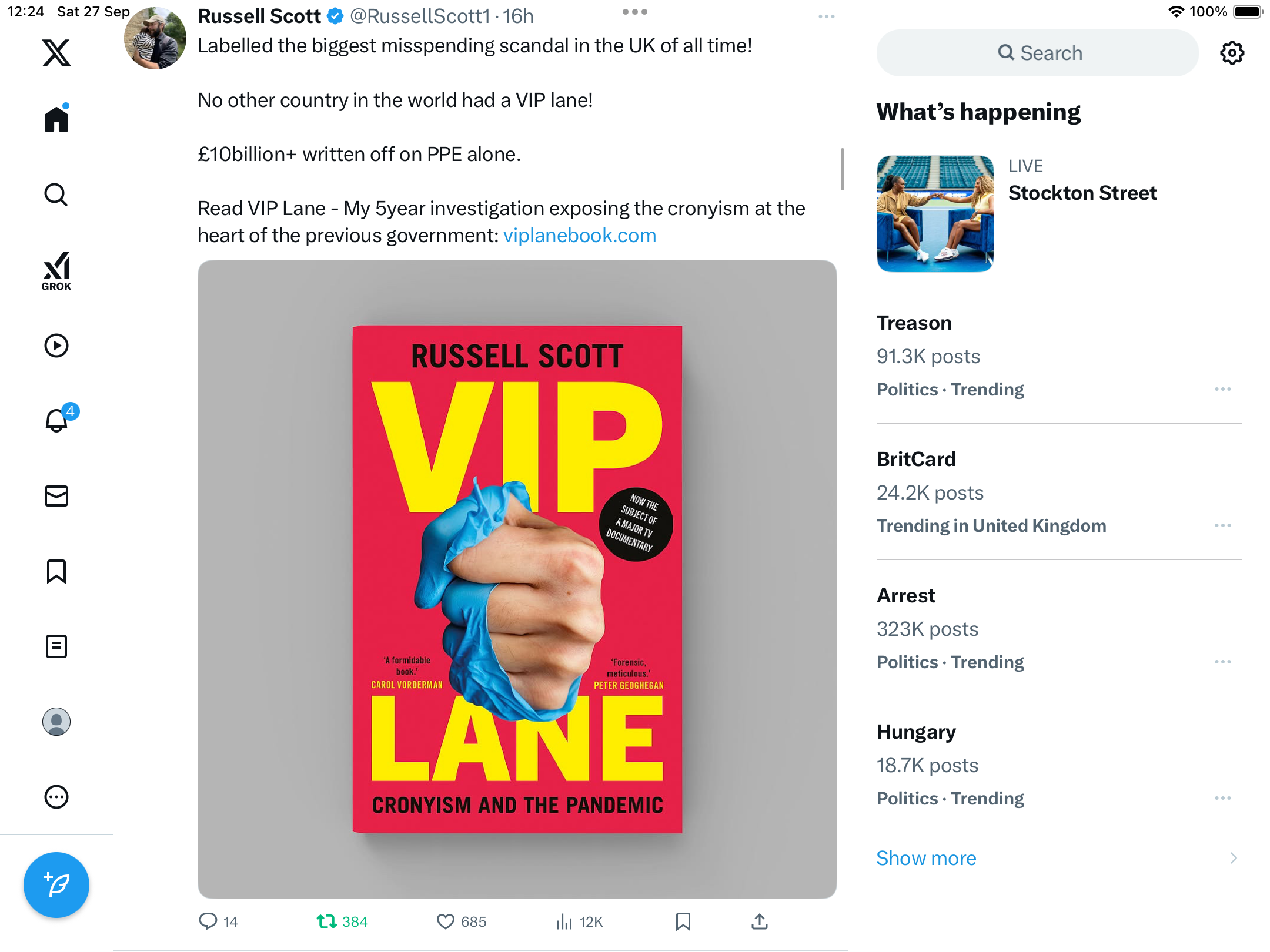Viewport: 1270px width, 952px height.
Task: Toggle like on the VIP Lane post
Action: tap(446, 921)
